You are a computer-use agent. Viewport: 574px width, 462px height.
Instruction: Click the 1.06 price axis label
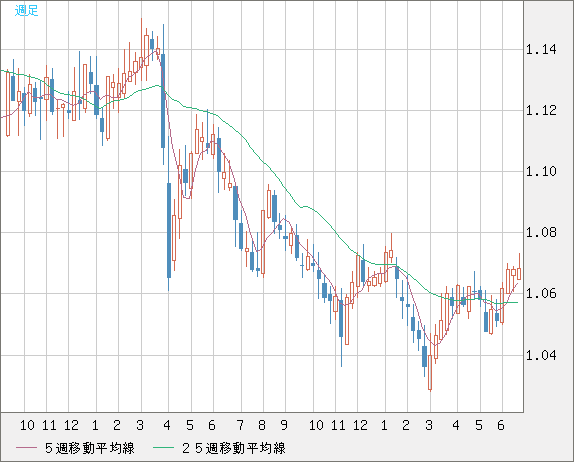[541, 294]
